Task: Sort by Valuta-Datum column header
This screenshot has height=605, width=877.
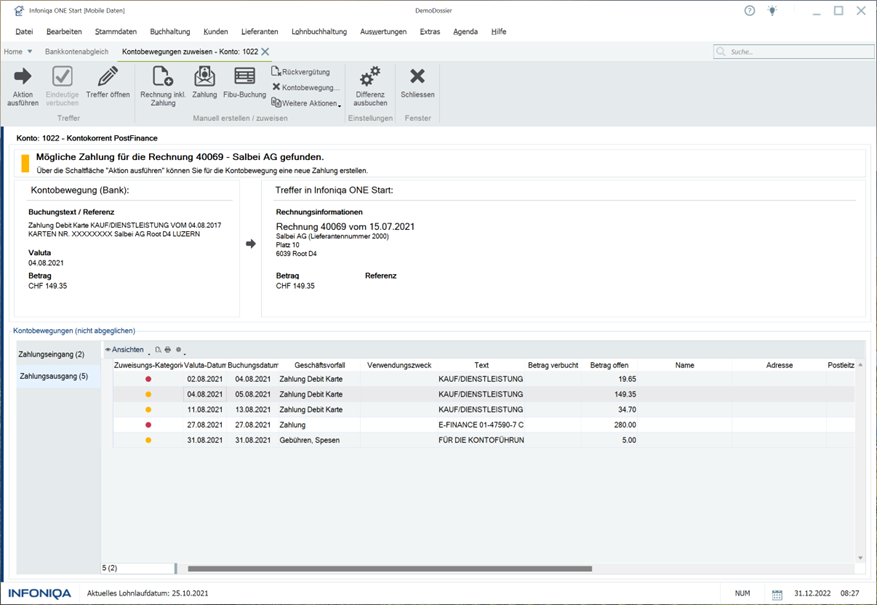Action: tap(205, 365)
